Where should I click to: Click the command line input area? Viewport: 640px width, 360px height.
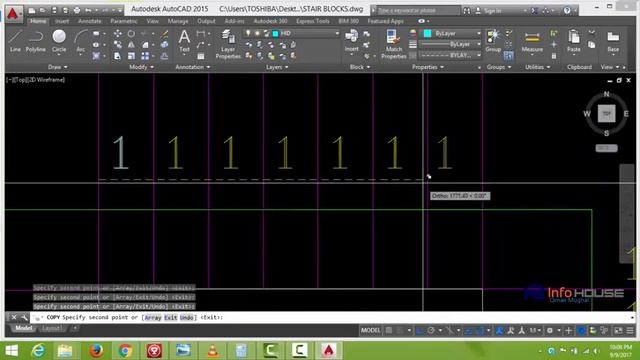pos(331,318)
